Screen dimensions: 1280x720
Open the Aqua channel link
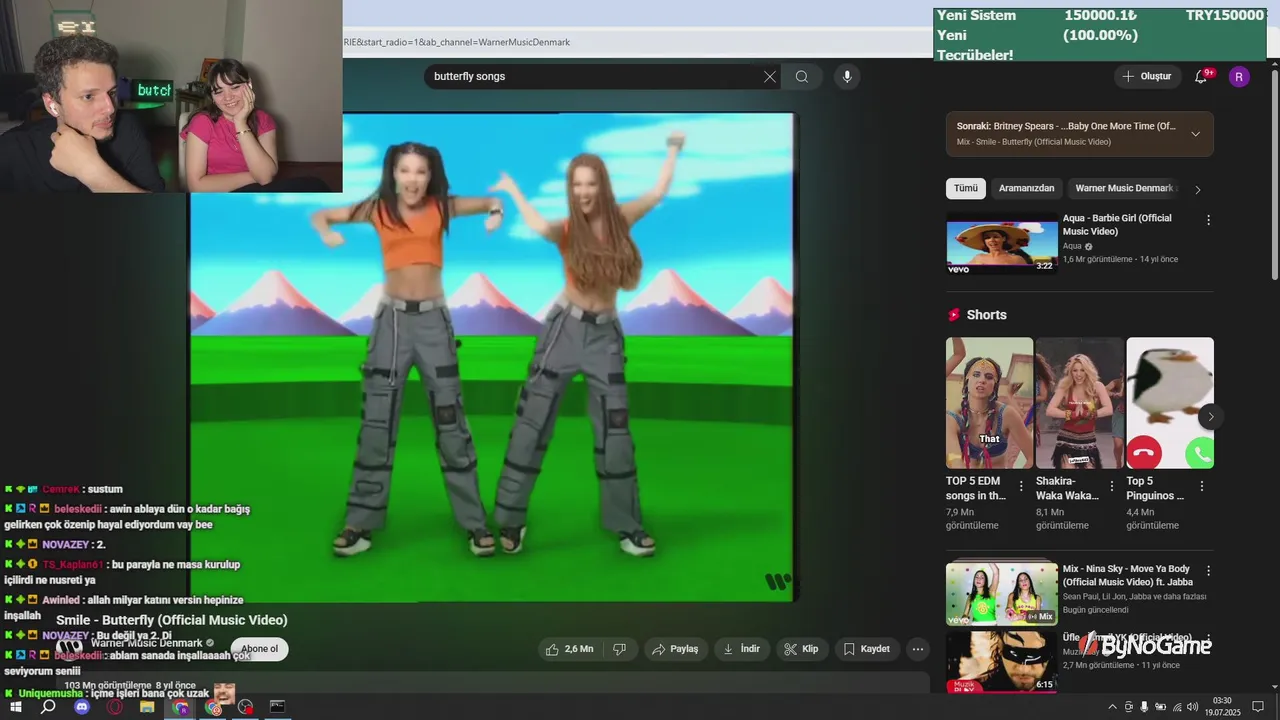[x=1072, y=246]
